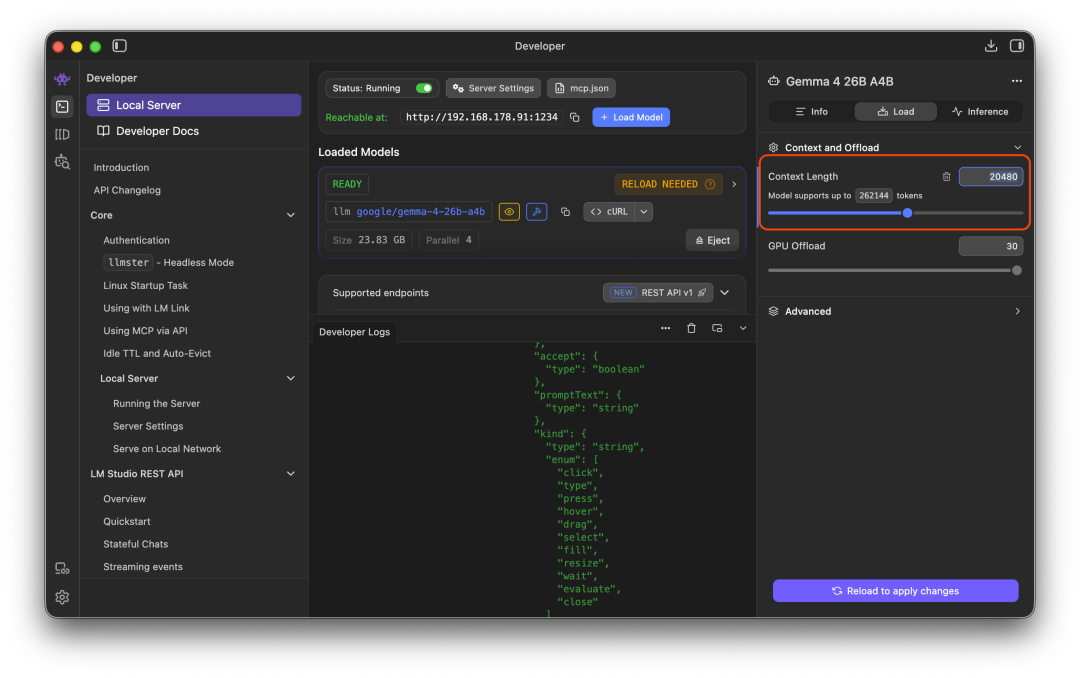The height and width of the screenshot is (678, 1080).
Task: Eject the gemma-4-26b-a4b model
Action: (x=712, y=240)
